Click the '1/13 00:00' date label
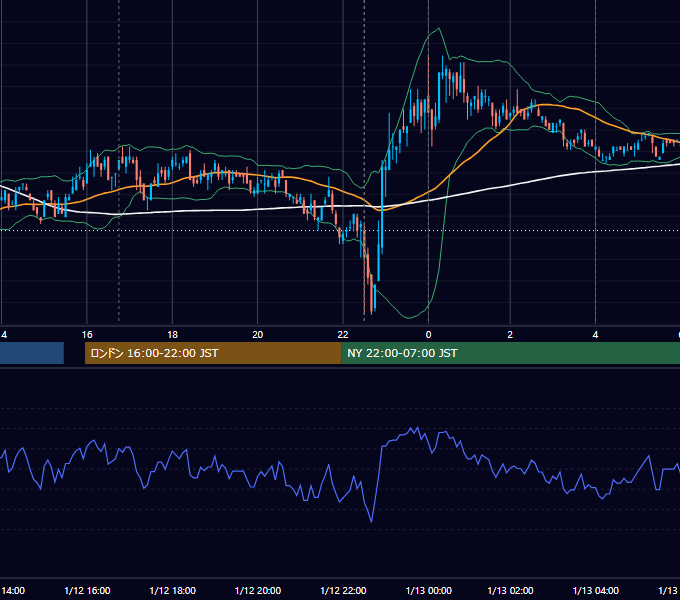 [428, 590]
